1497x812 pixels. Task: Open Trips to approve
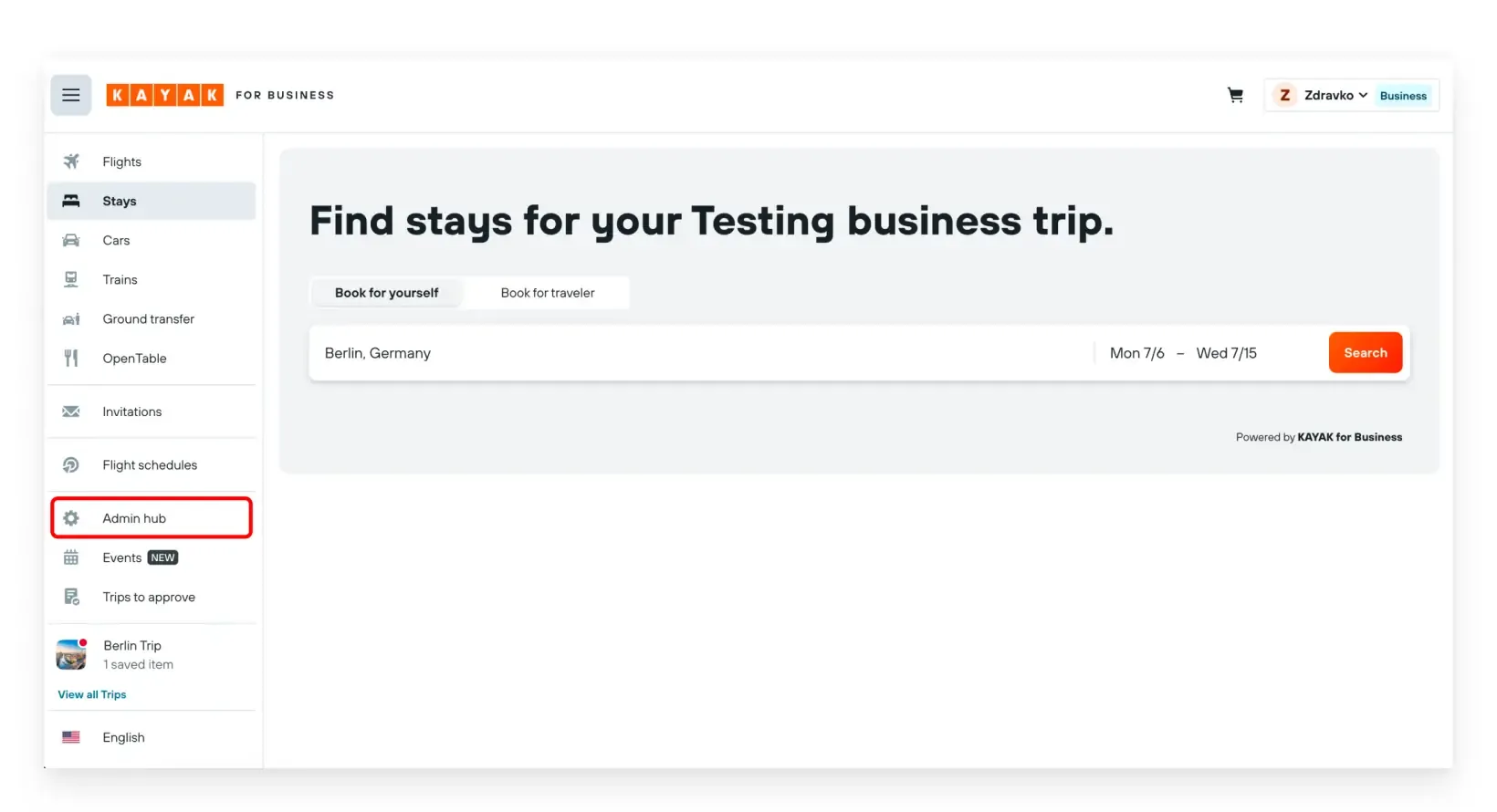pyautogui.click(x=152, y=597)
